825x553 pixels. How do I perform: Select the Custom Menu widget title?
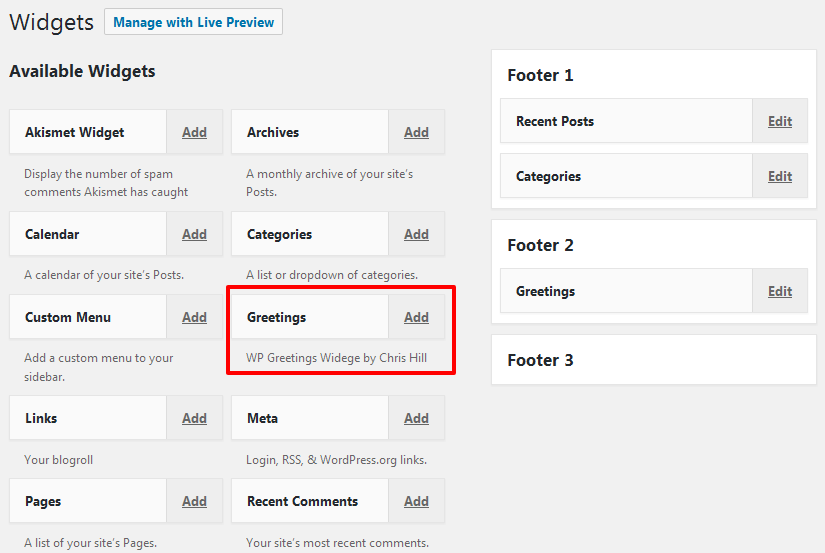pos(68,317)
